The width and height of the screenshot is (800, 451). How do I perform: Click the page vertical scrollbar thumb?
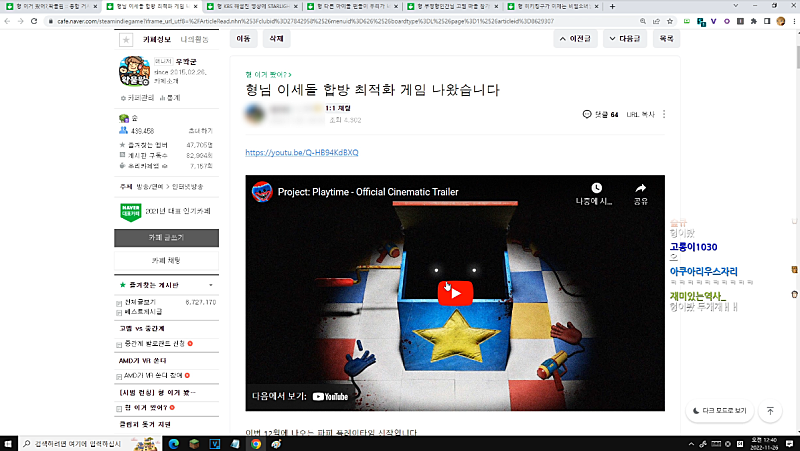[x=796, y=56]
